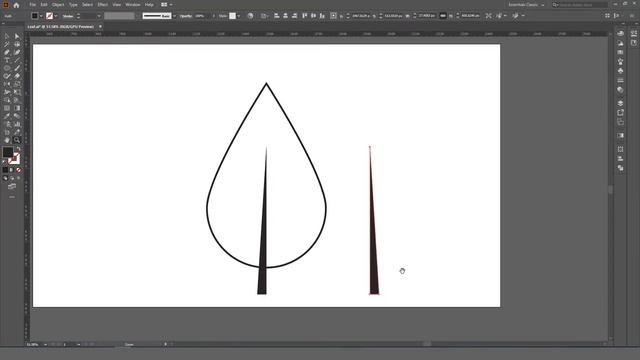640x360 pixels.
Task: Click the Opacity label link
Action: pos(186,16)
